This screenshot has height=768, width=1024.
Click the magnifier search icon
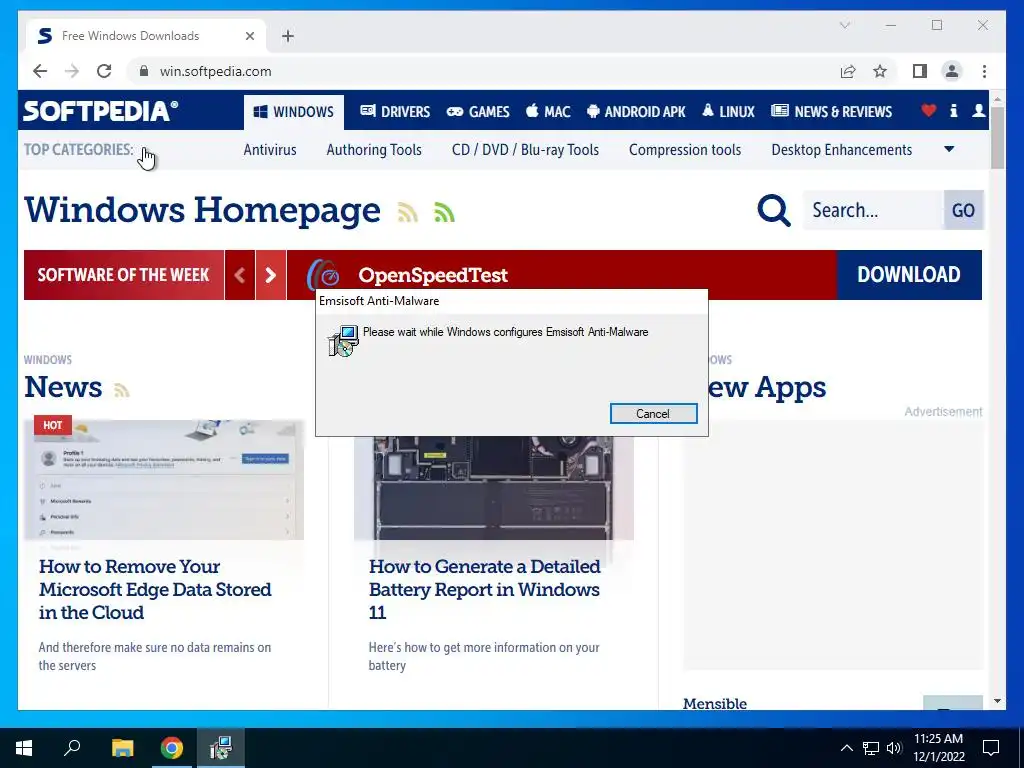(x=774, y=210)
